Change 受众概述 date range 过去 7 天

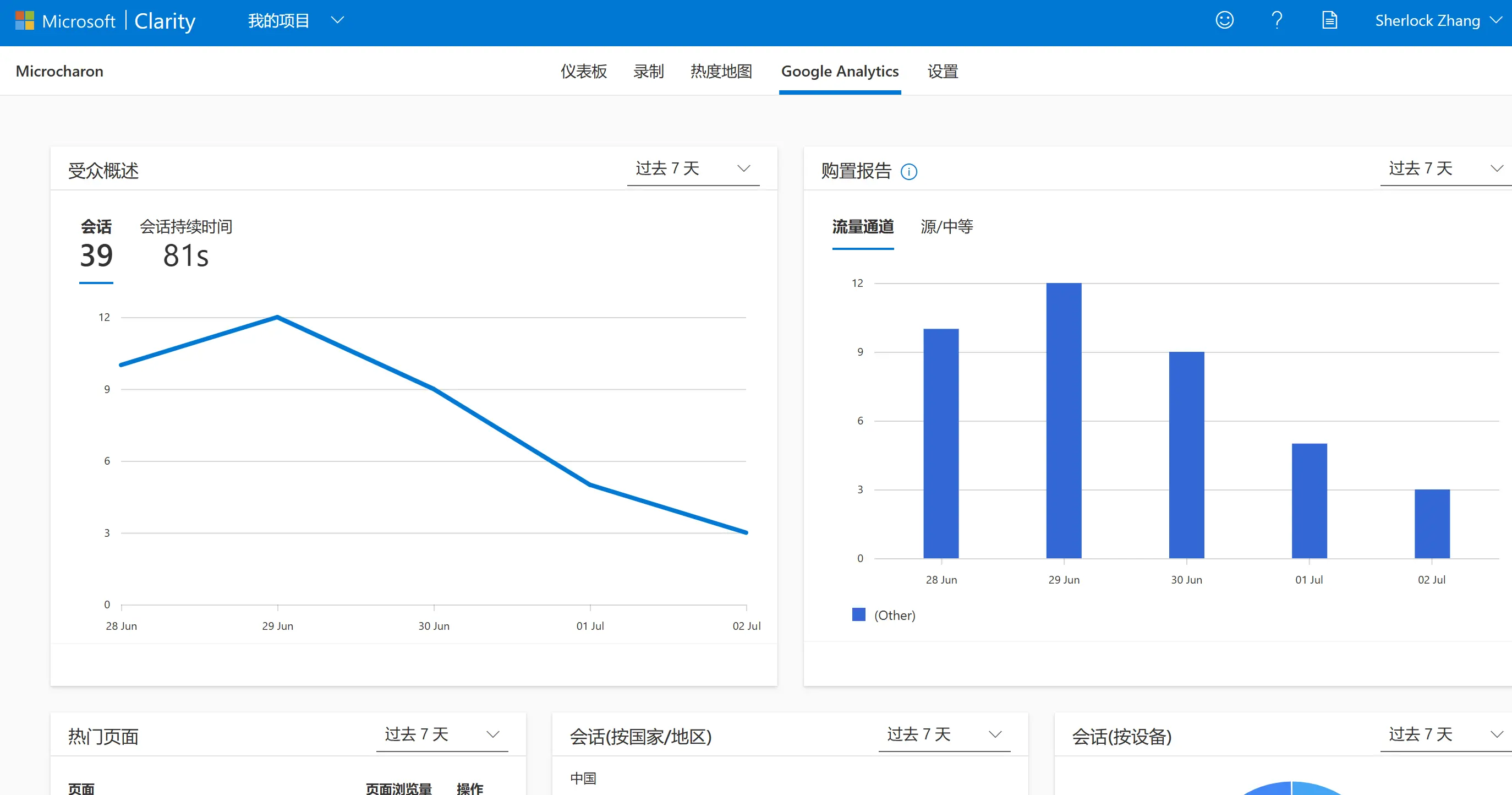tap(693, 169)
